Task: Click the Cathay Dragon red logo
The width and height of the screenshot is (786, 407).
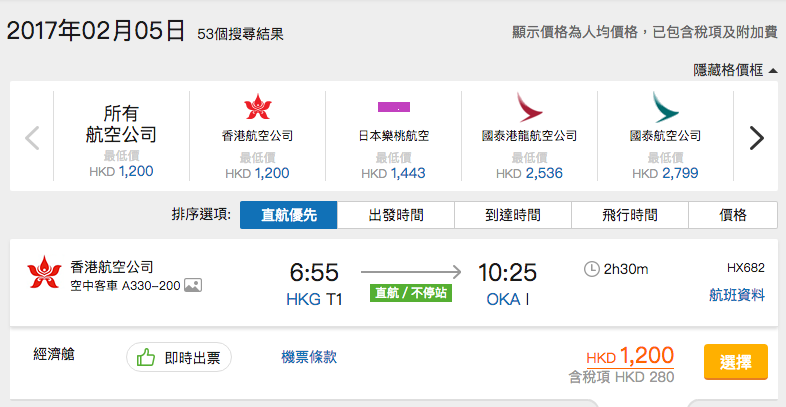Action: pos(529,107)
